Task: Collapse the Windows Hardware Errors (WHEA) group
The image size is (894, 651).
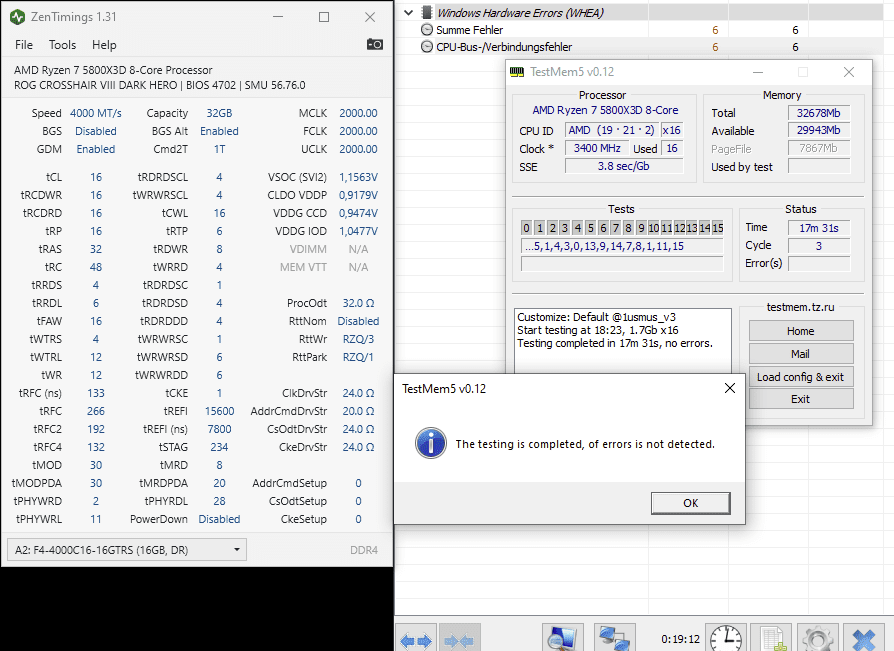Action: [408, 12]
